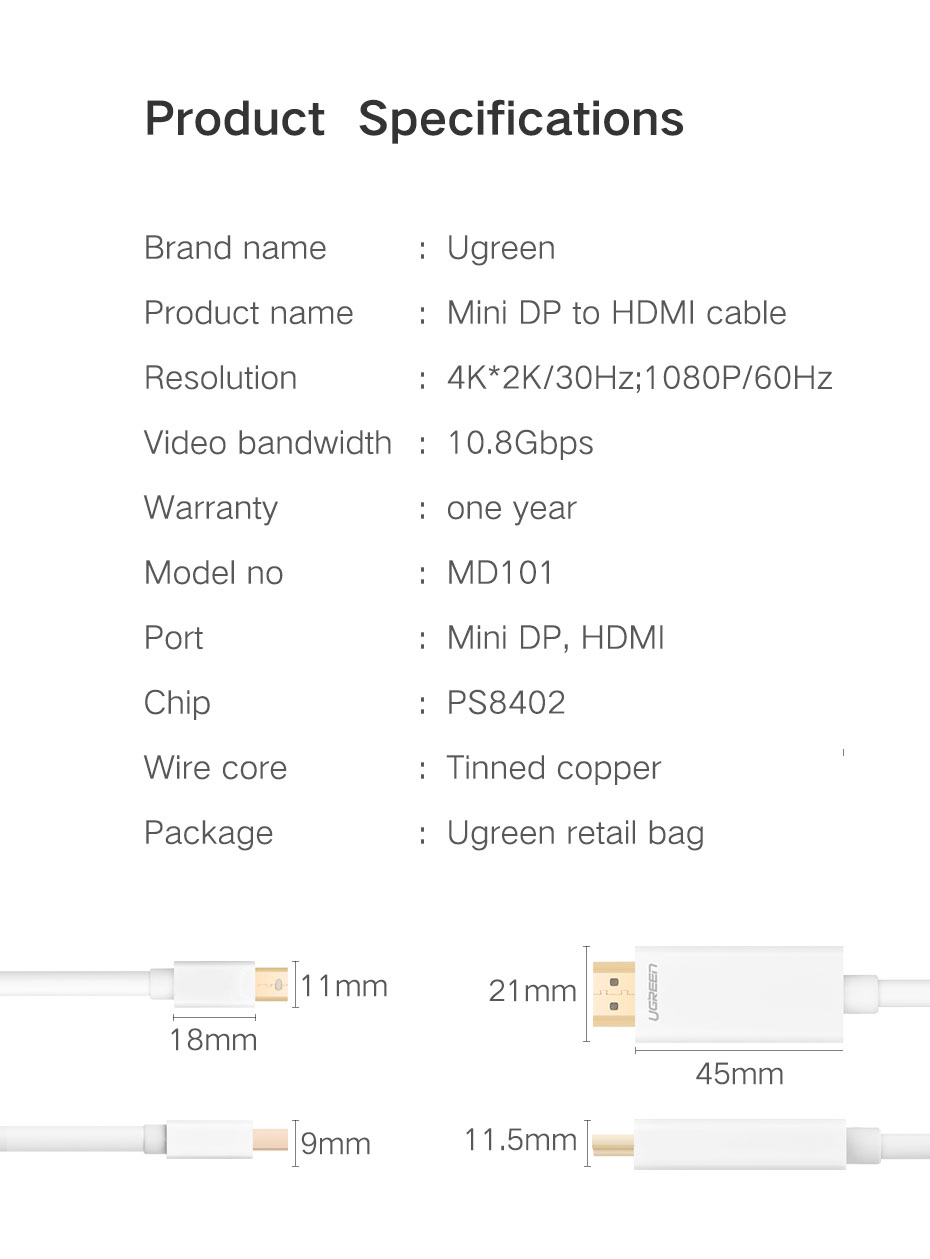This screenshot has width=930, height=1259.
Task: Click the Mini DP to HDMI cable text
Action: coord(617,313)
